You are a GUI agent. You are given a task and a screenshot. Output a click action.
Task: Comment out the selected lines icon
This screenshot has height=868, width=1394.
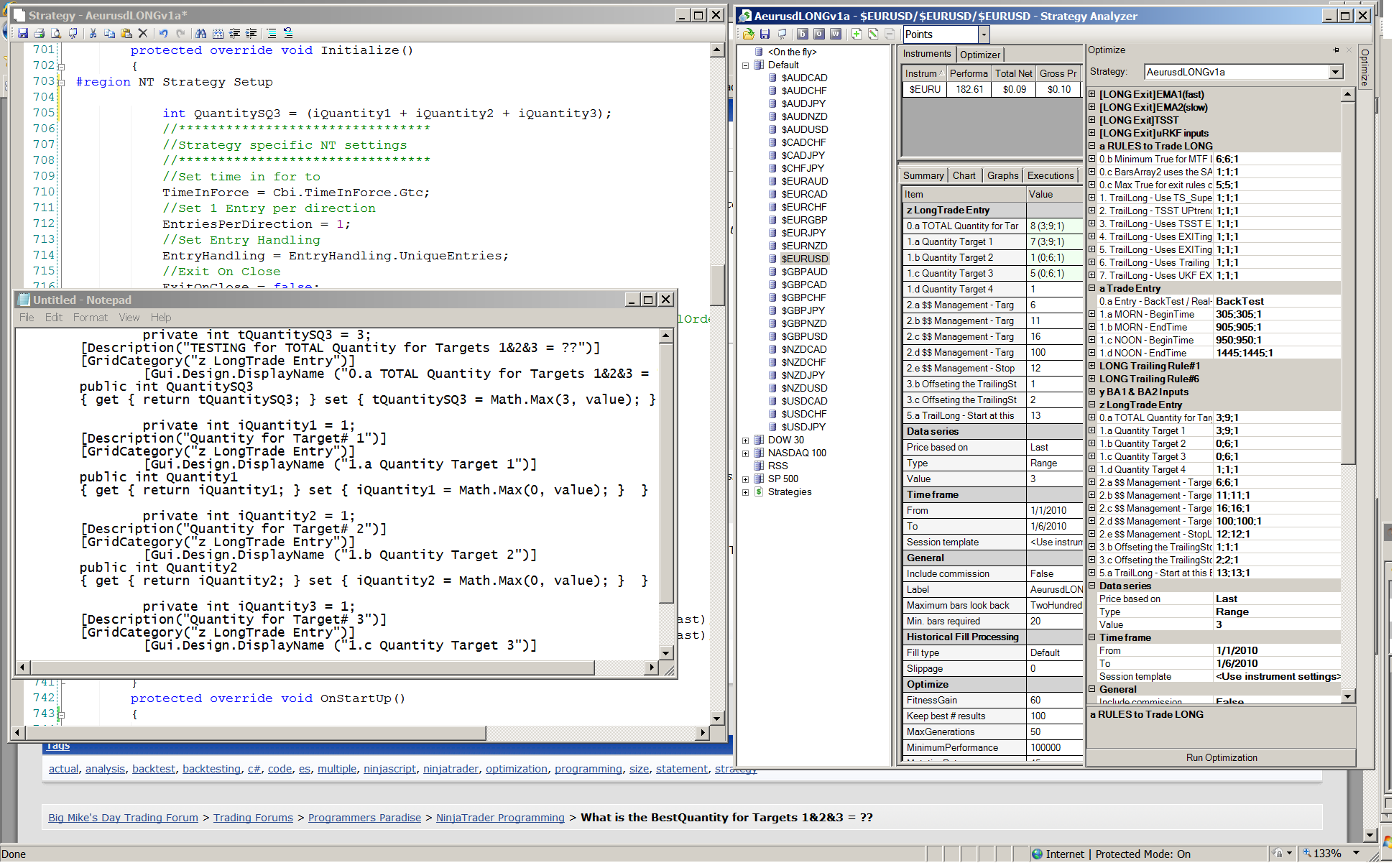click(x=272, y=33)
